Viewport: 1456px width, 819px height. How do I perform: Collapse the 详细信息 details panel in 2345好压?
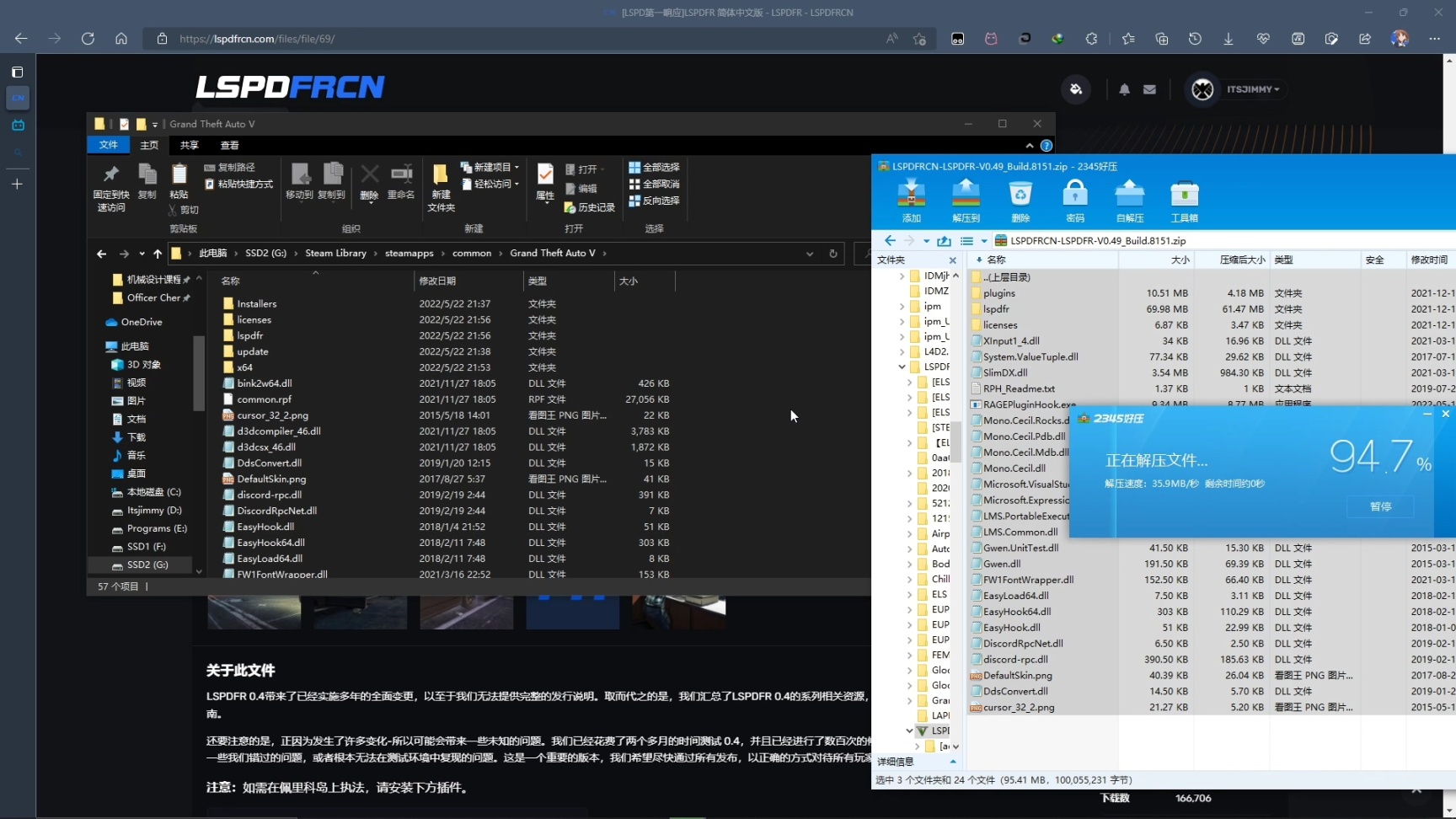point(953,762)
